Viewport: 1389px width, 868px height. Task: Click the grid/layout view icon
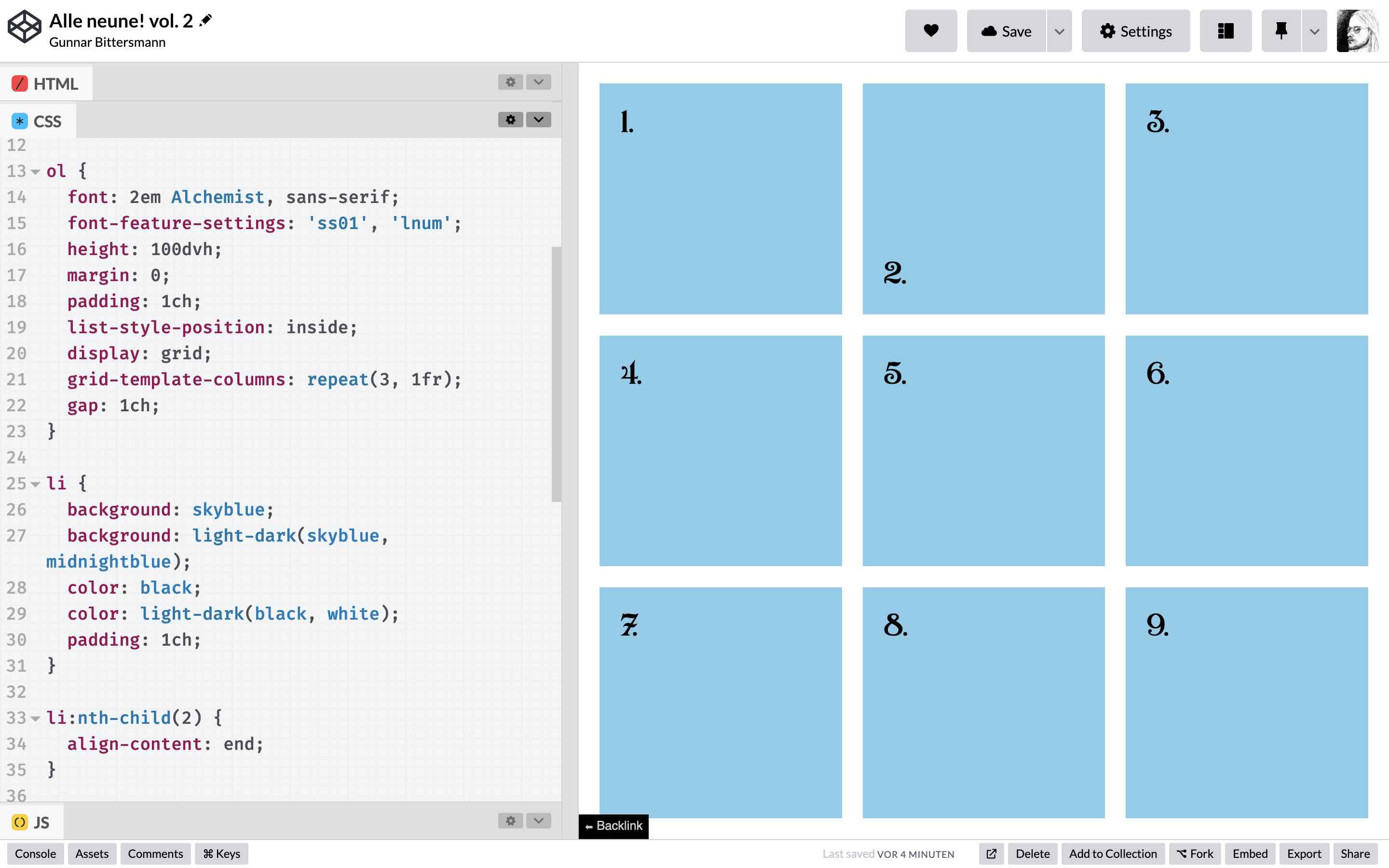1225,30
